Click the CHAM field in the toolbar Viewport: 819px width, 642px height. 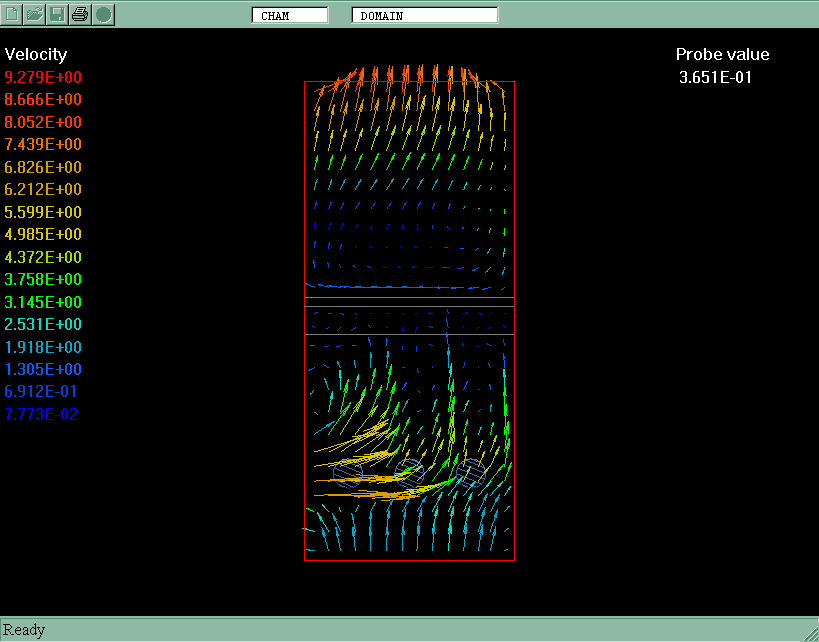click(x=290, y=15)
